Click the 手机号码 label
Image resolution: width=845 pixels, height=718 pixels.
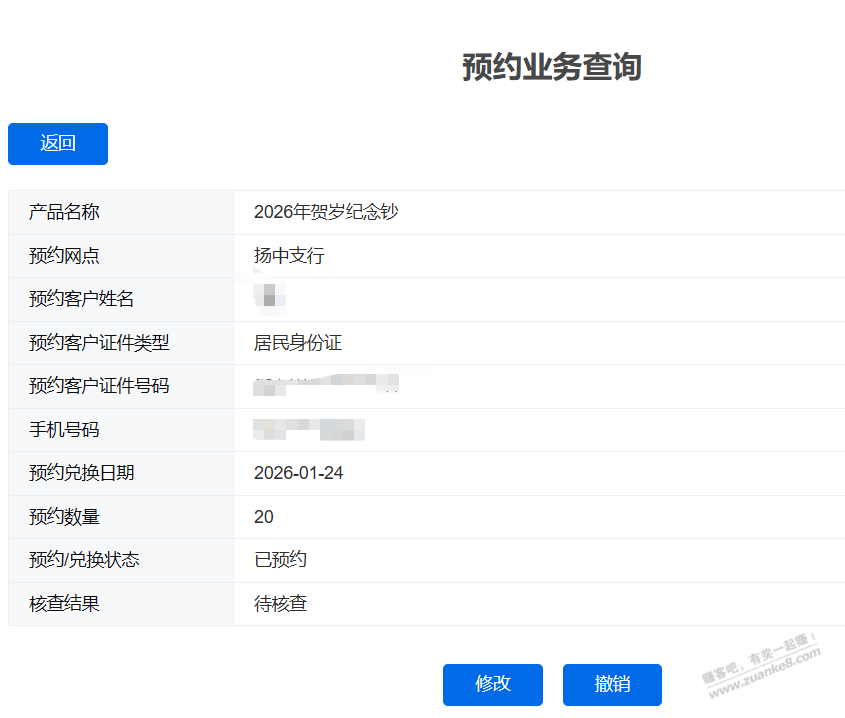coord(64,430)
